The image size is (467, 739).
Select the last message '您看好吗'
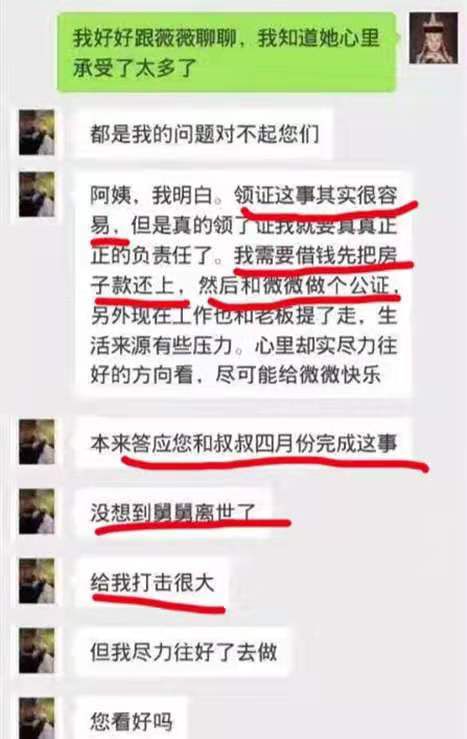131,719
